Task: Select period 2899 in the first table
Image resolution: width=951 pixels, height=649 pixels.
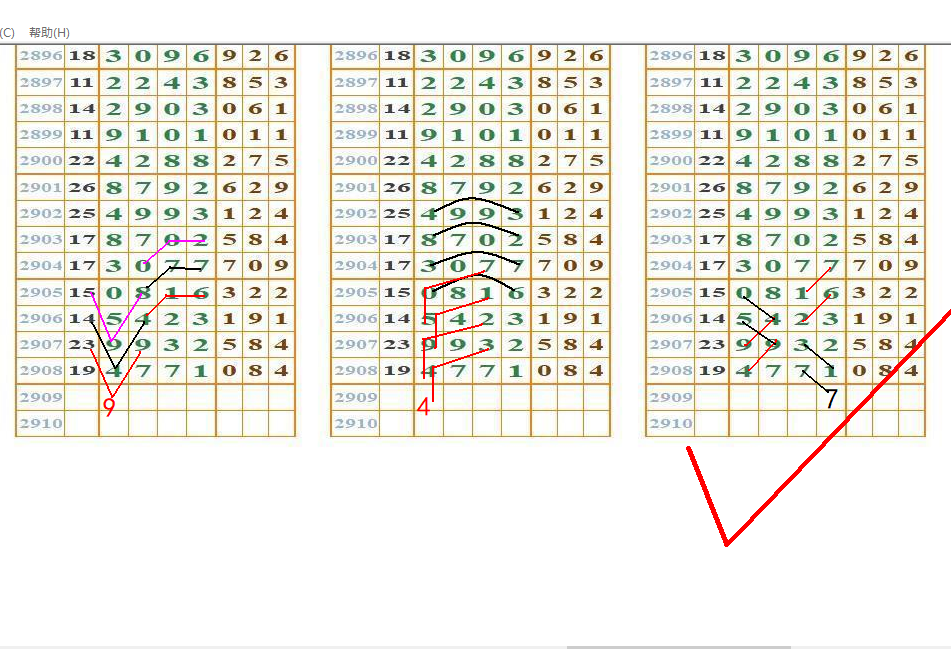Action: point(41,135)
